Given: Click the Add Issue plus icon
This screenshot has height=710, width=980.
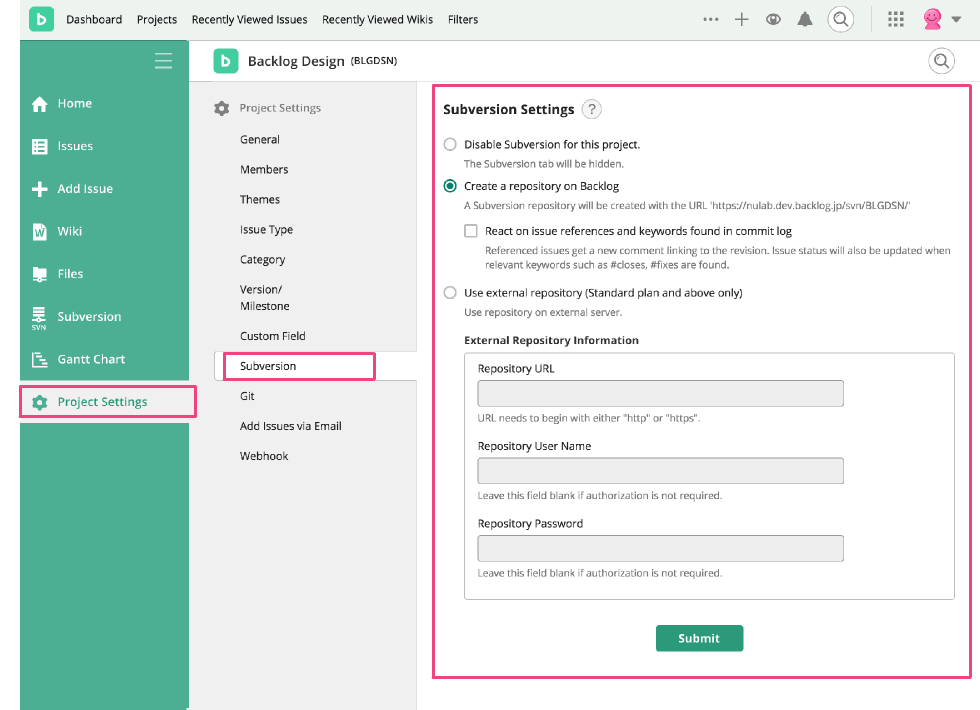Looking at the screenshot, I should click(39, 189).
